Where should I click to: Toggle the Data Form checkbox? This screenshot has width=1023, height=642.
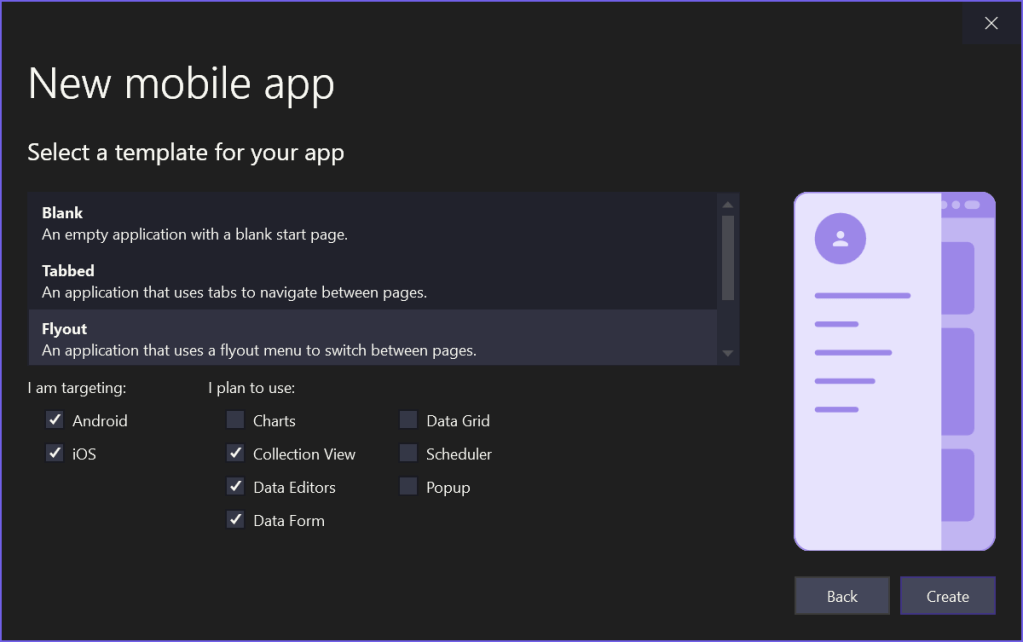click(235, 520)
